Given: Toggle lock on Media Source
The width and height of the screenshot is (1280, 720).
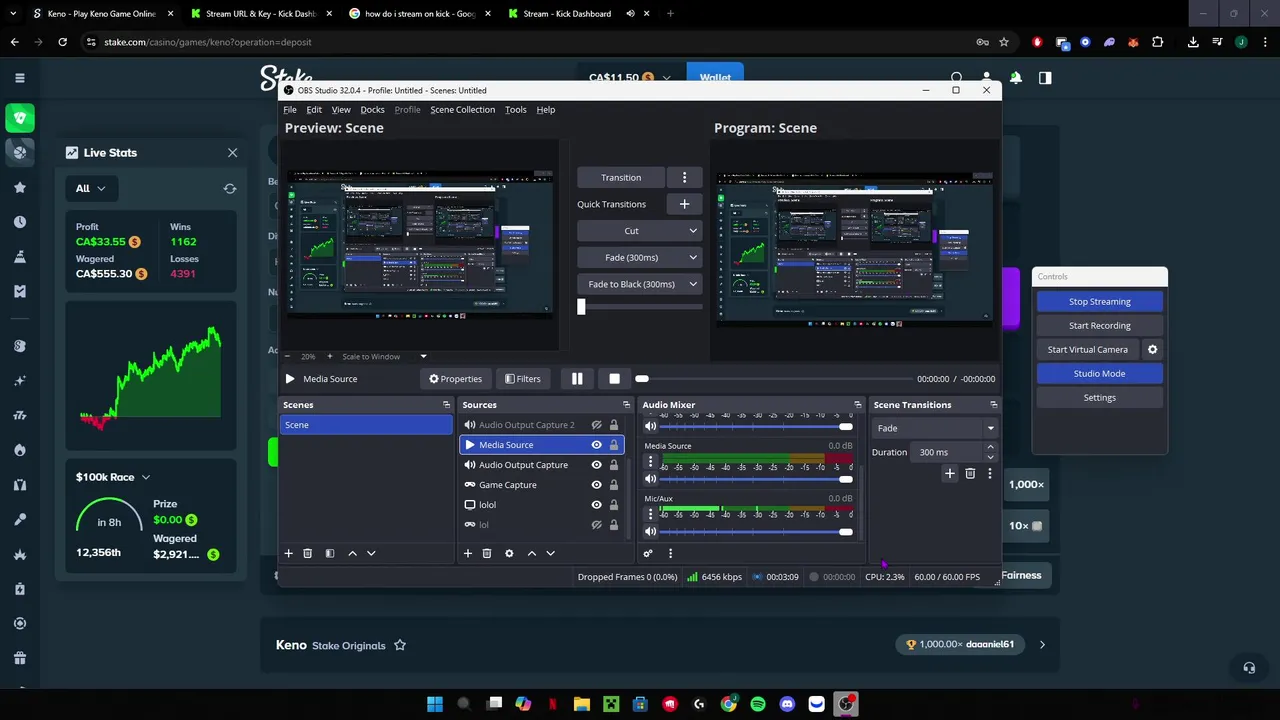Looking at the screenshot, I should click(x=614, y=445).
